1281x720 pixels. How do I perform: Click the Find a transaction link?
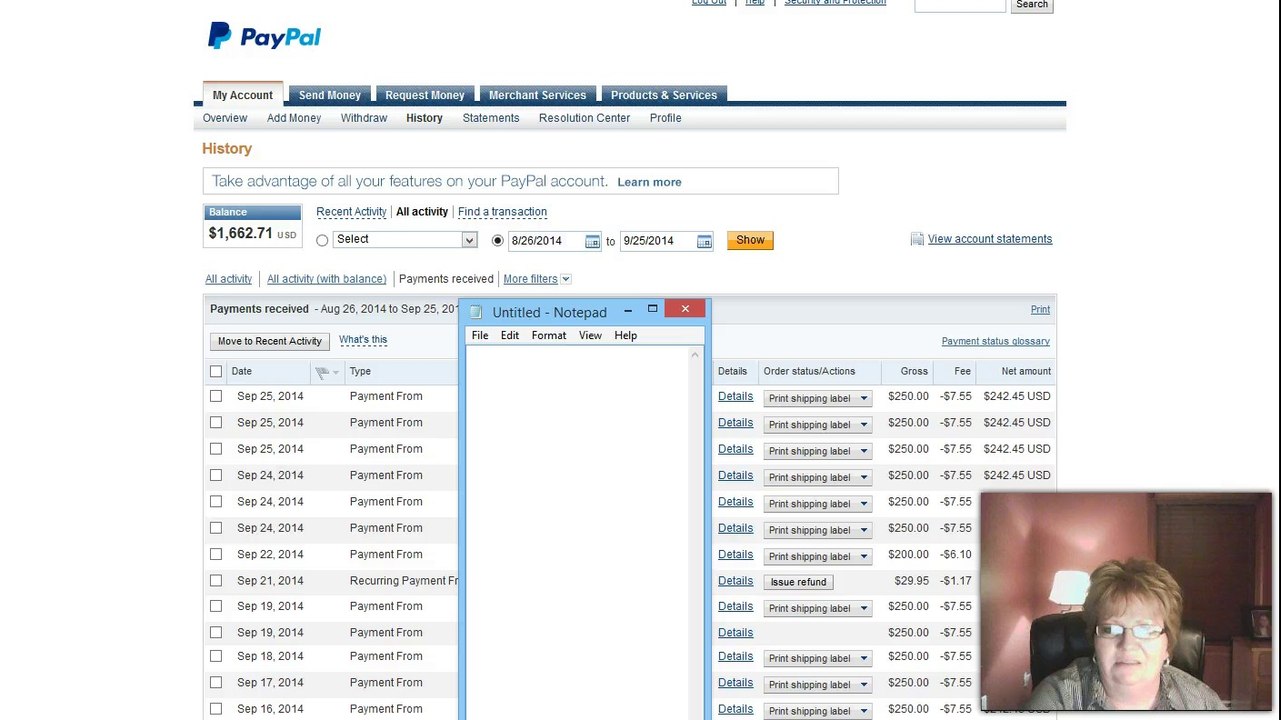click(502, 212)
